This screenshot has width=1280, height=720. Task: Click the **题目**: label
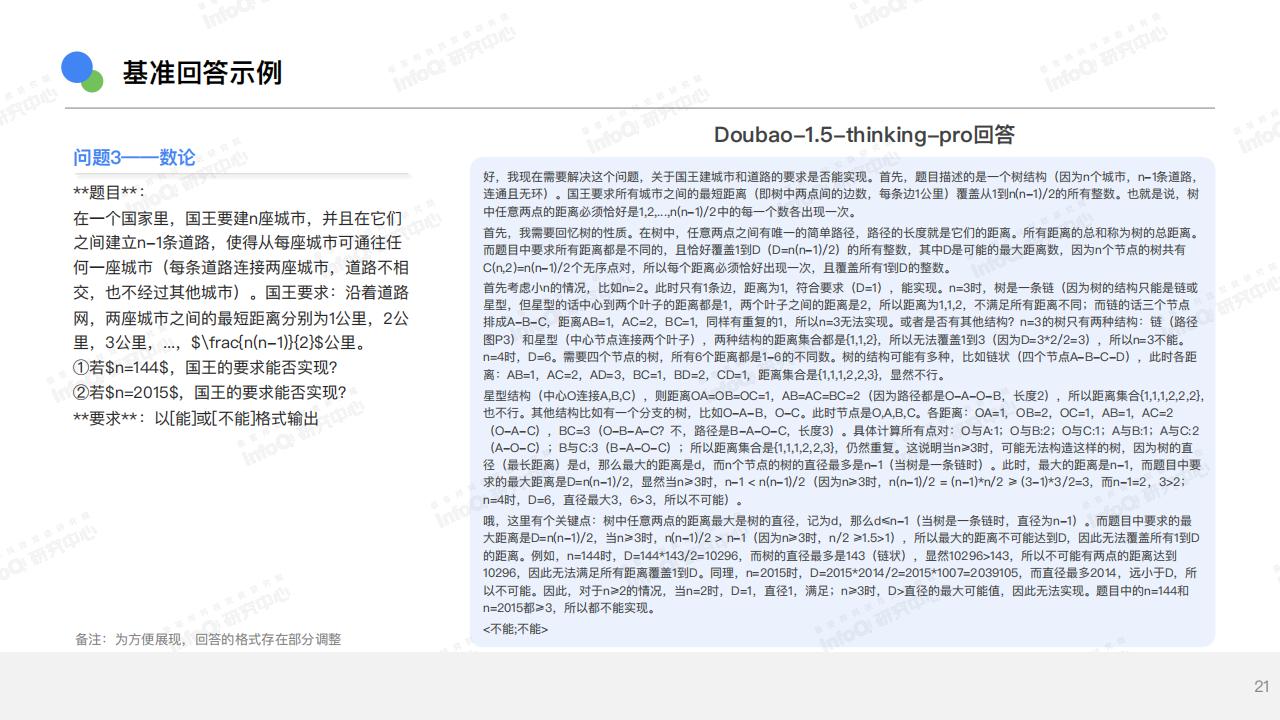[109, 192]
